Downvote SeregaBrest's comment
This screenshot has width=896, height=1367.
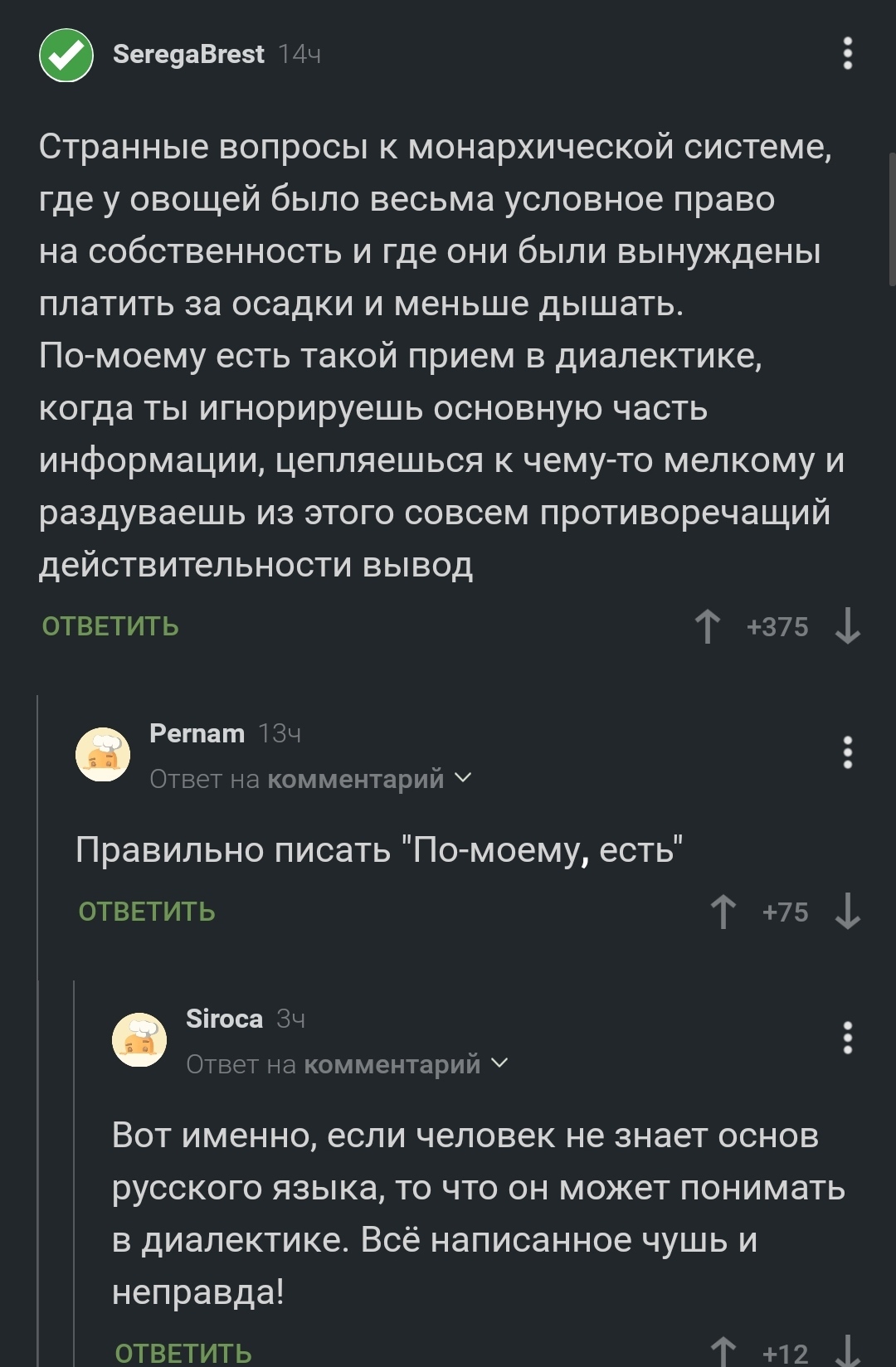(x=847, y=626)
